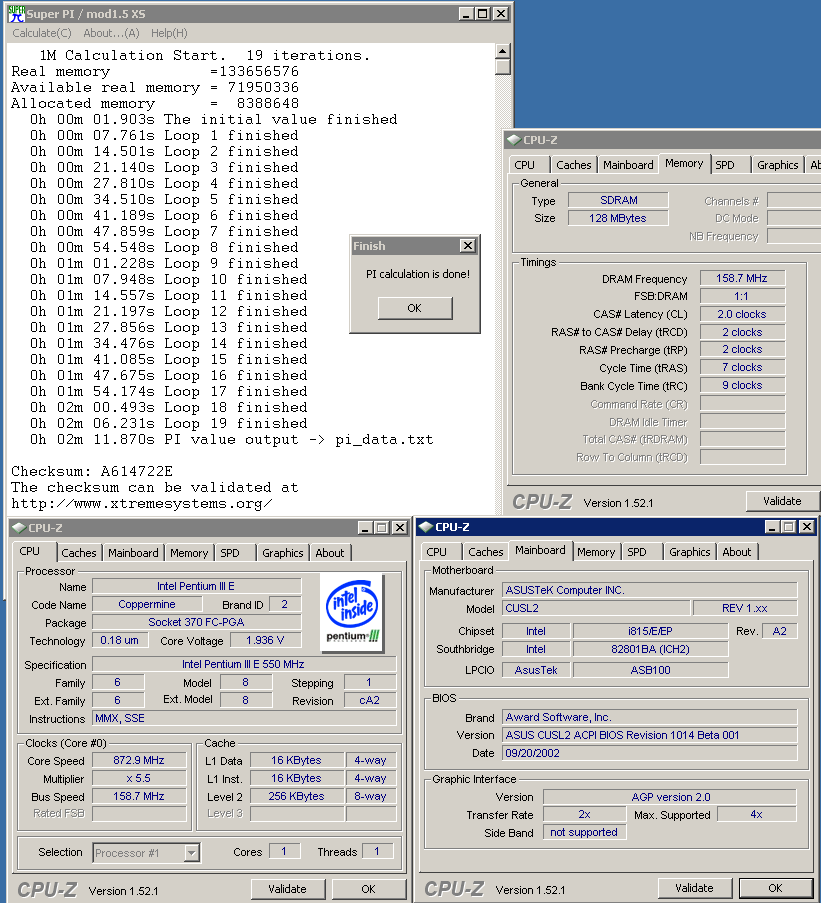Switch to SPD tab in Memory window

725,165
